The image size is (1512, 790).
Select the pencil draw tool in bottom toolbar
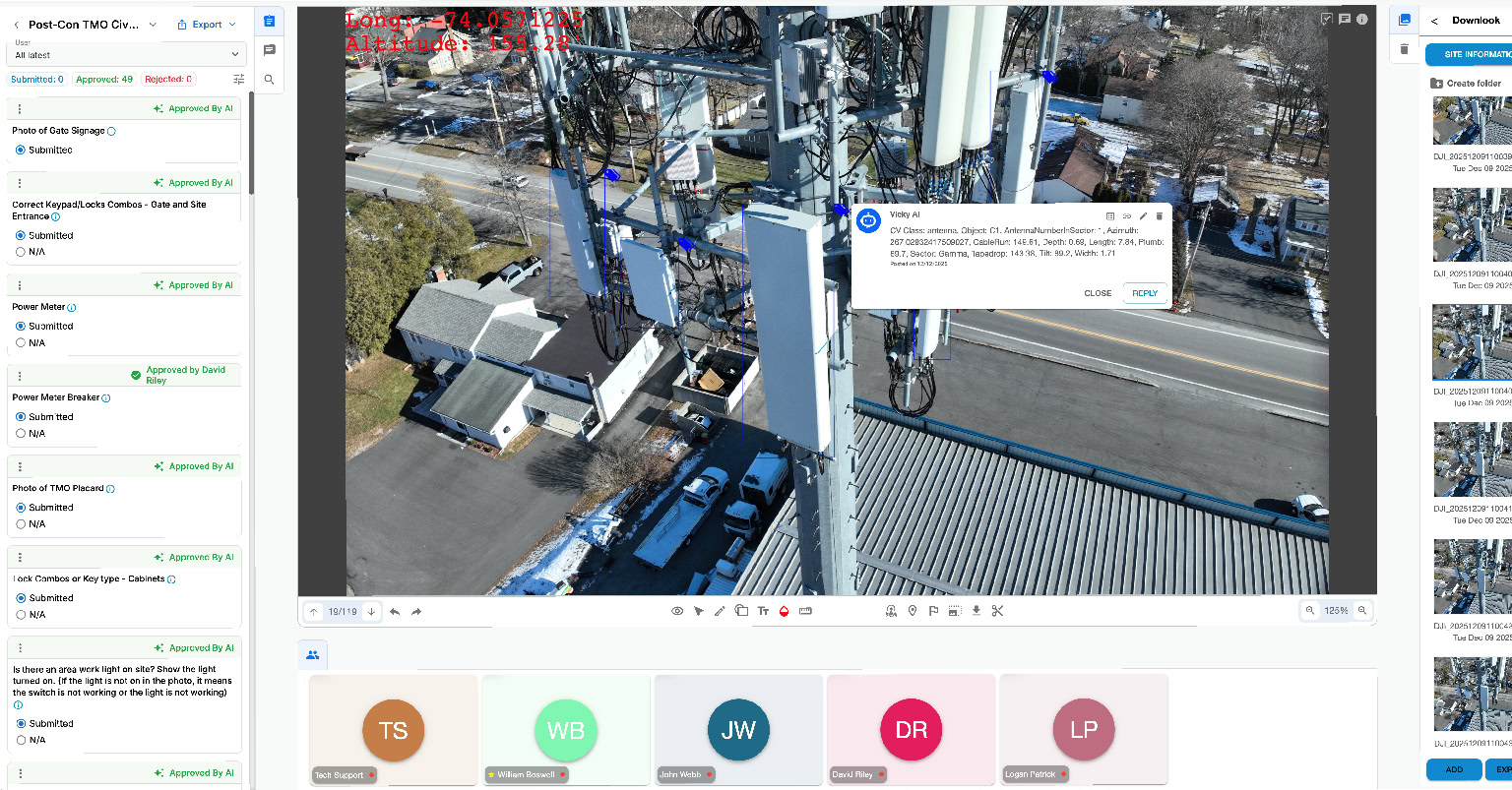point(720,611)
